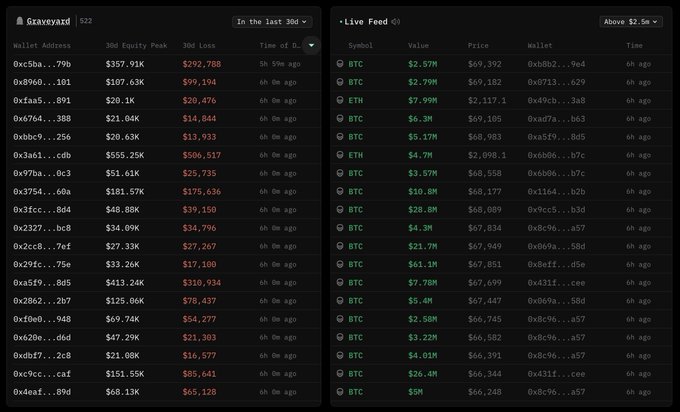
Task: Click the coin icon in the $5M BTC row
Action: 340,392
